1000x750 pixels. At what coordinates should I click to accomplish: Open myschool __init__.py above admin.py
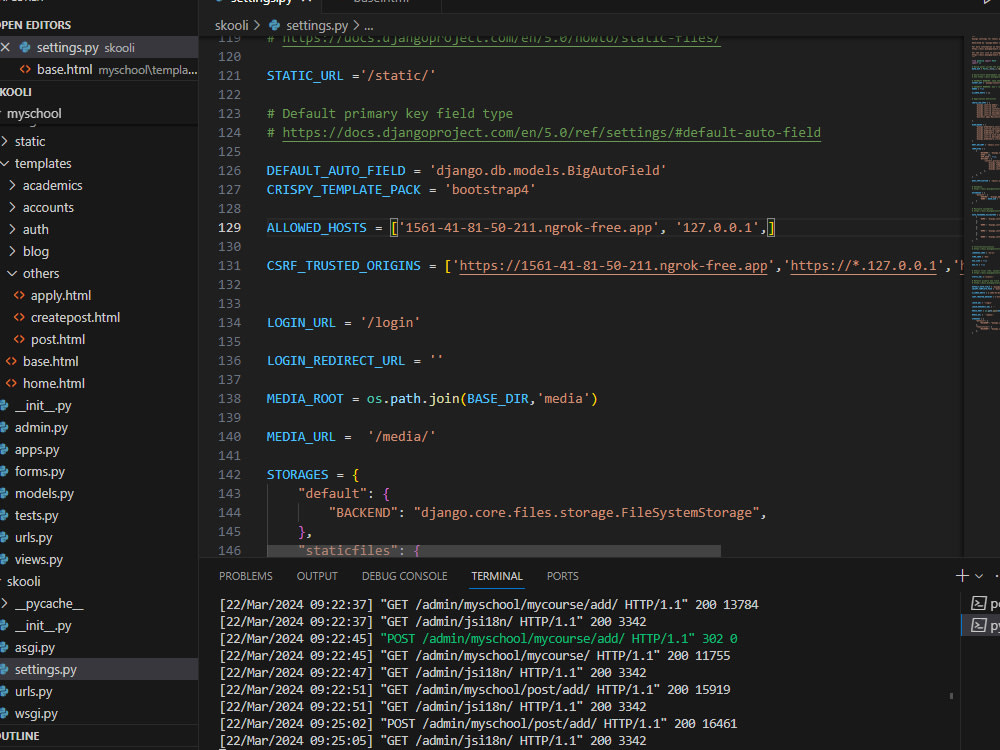click(x=99, y=406)
